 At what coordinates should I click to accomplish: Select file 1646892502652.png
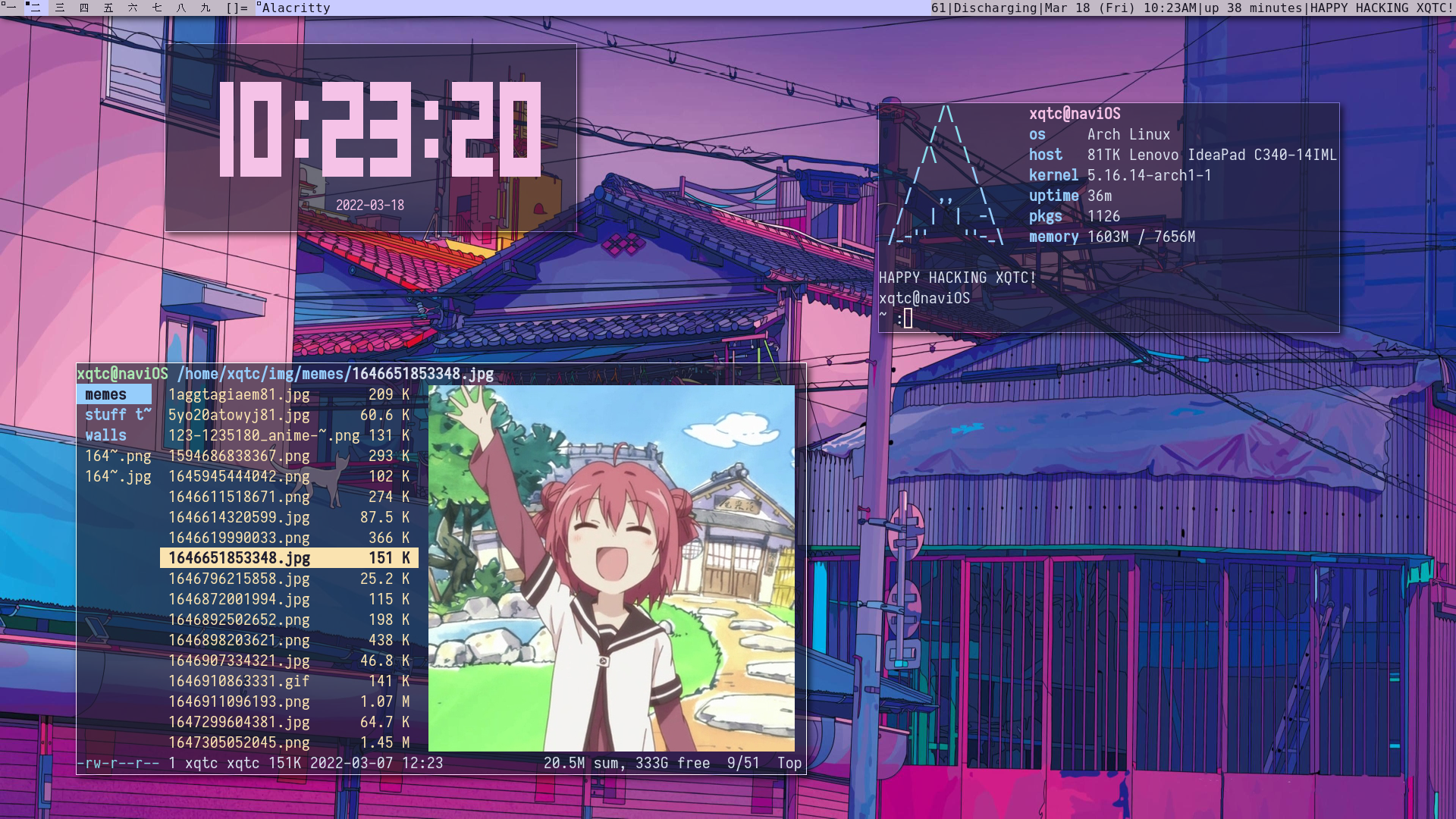click(289, 620)
